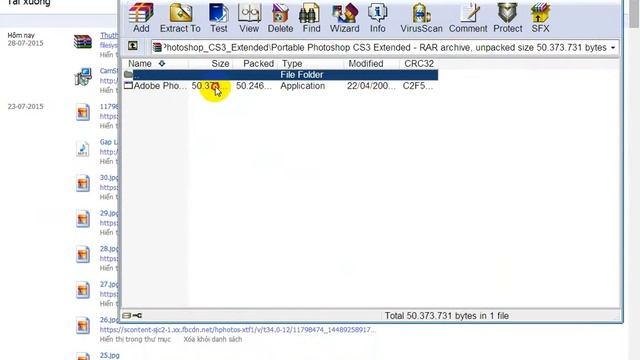
Task: Open 30.jpg link in downloads page
Action: pyautogui.click(x=109, y=178)
